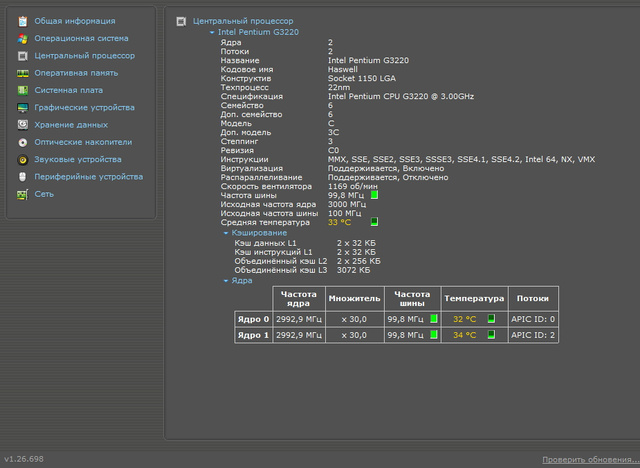Viewport: 640px width, 468px height.
Task: Select Центральный процессор in sidebar
Action: (x=84, y=56)
